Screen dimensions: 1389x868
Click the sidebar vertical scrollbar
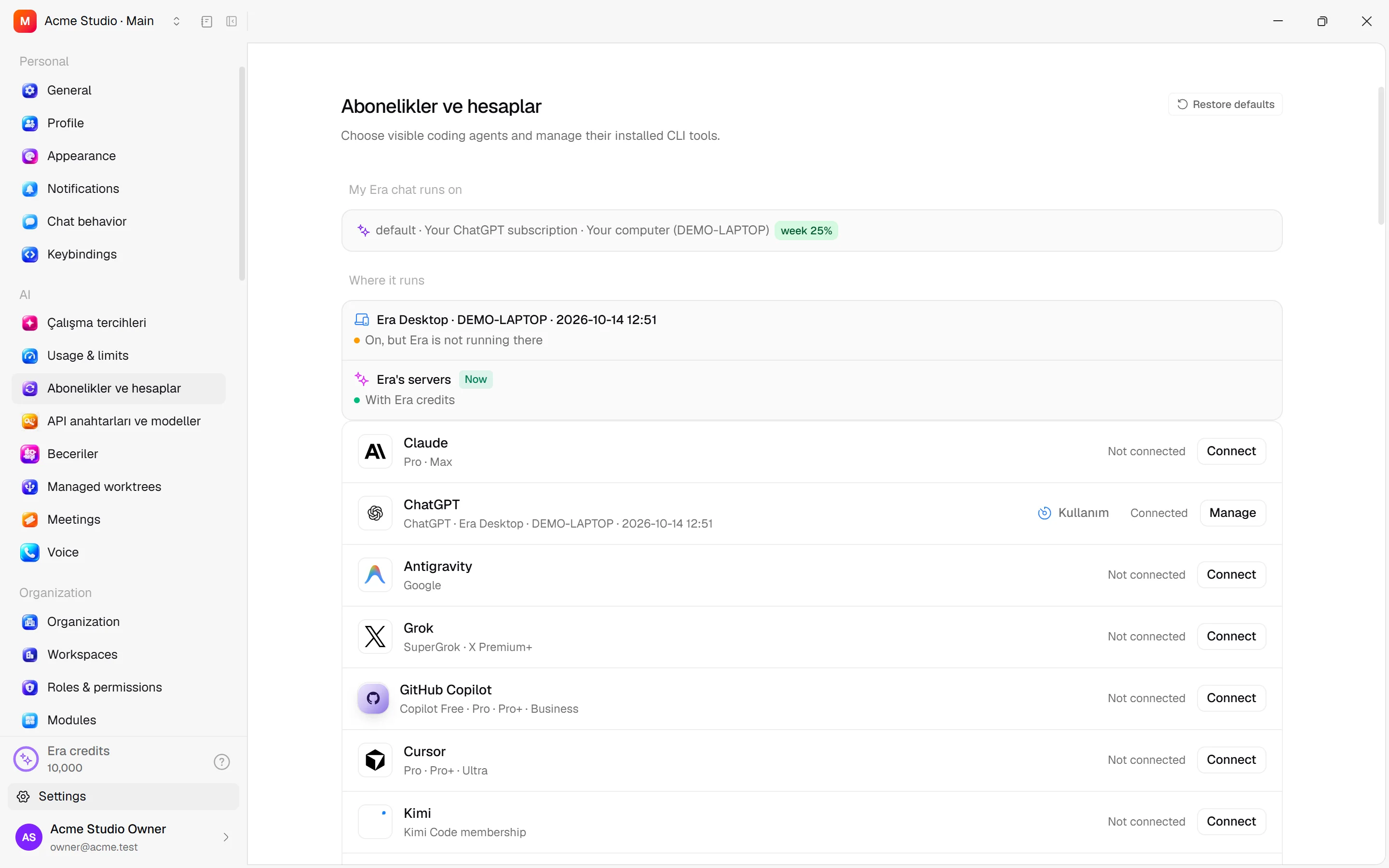[242, 174]
